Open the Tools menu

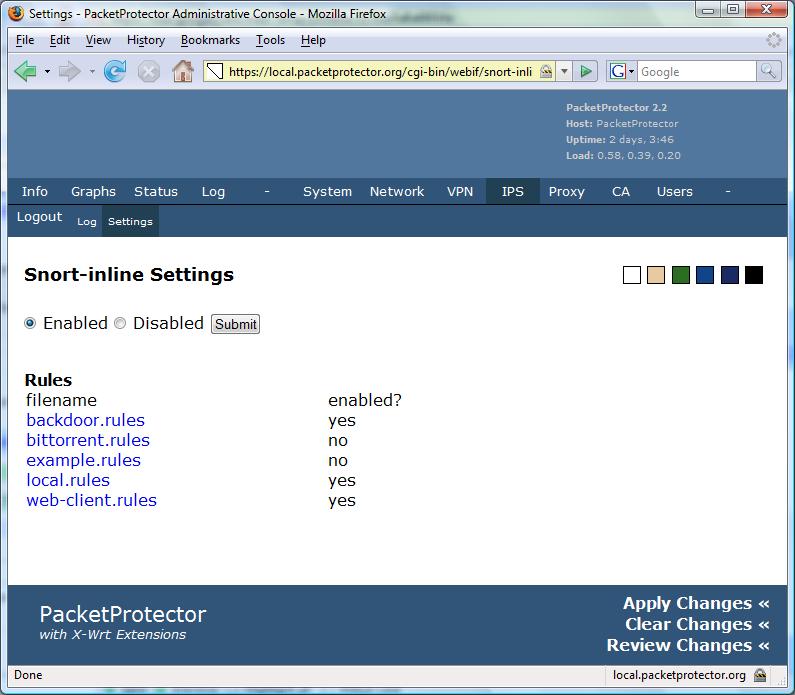[270, 40]
